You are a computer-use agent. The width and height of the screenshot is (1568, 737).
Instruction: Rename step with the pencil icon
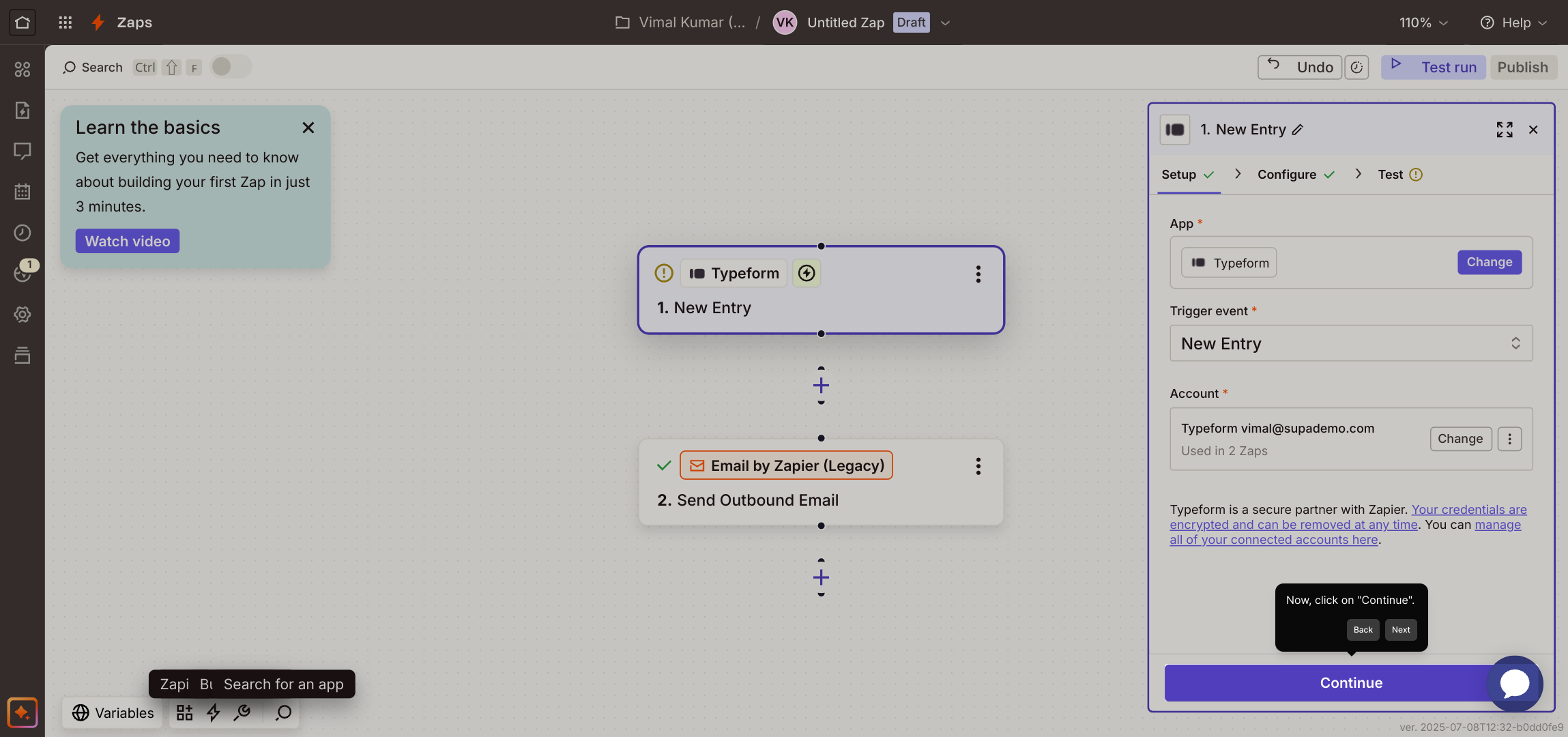point(1297,130)
